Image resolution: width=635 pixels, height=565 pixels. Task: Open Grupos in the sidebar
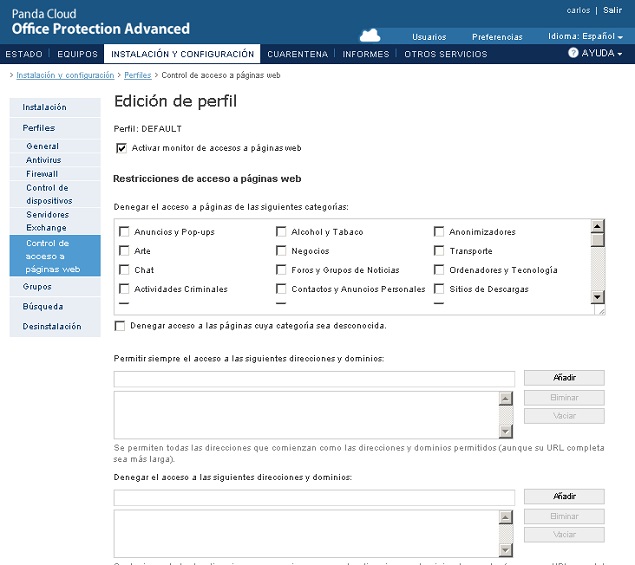point(55,287)
